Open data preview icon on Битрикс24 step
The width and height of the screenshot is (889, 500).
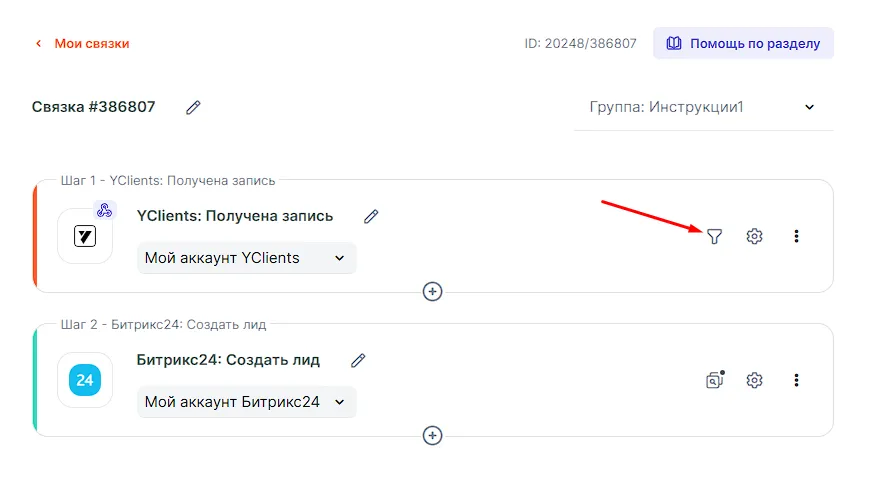pyautogui.click(x=714, y=380)
